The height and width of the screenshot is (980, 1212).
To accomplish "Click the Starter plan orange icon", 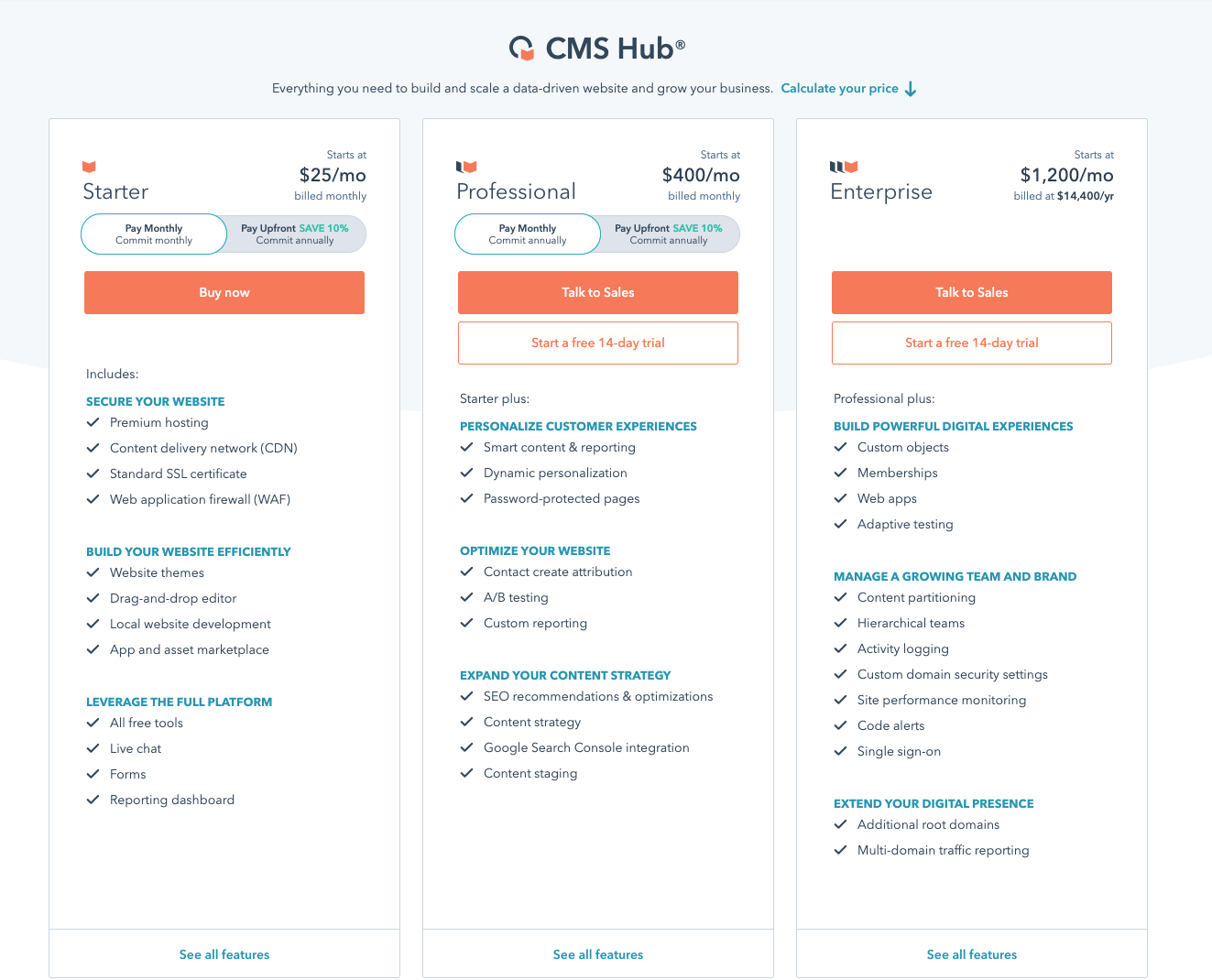I will [89, 167].
